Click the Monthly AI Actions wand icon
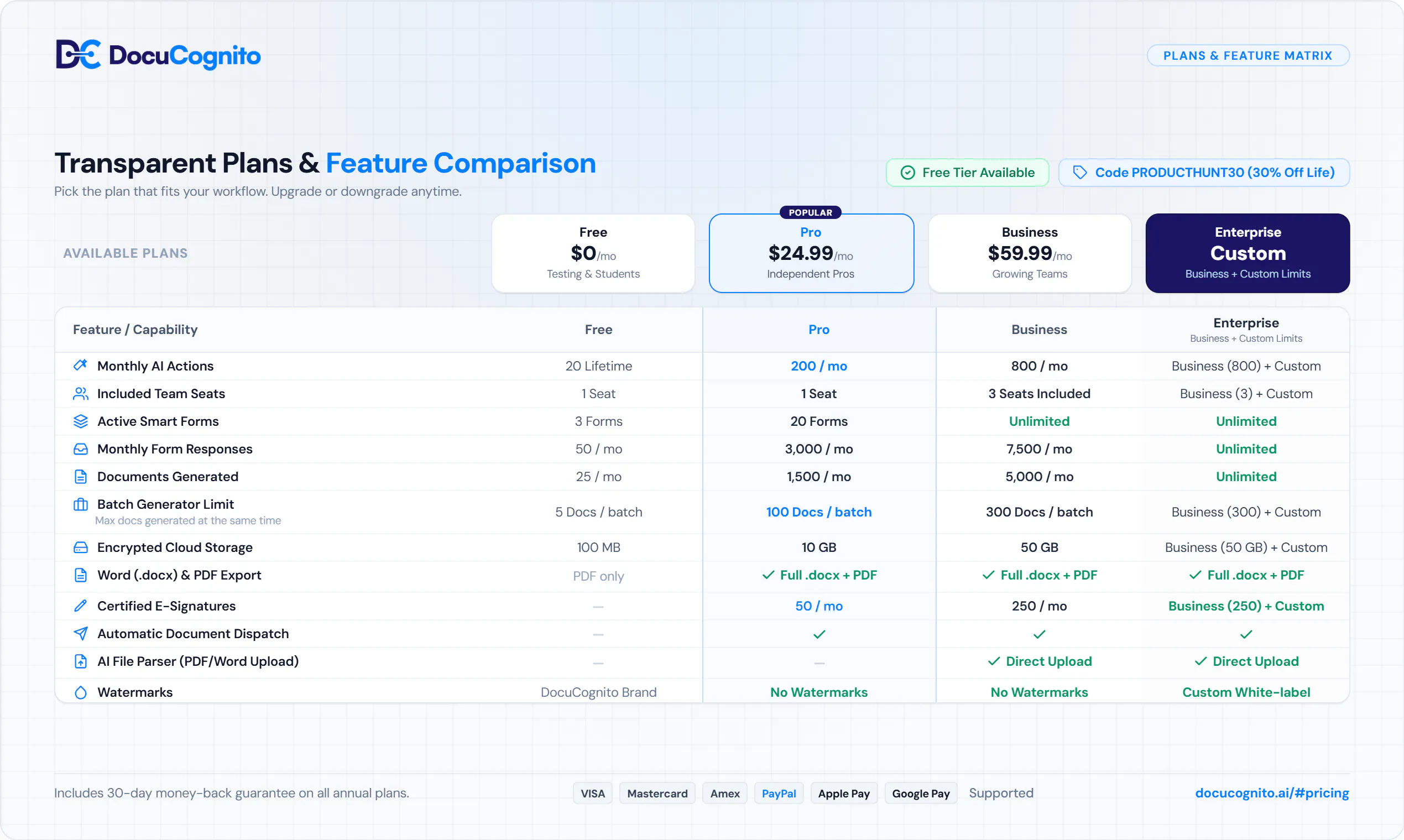 (x=80, y=366)
